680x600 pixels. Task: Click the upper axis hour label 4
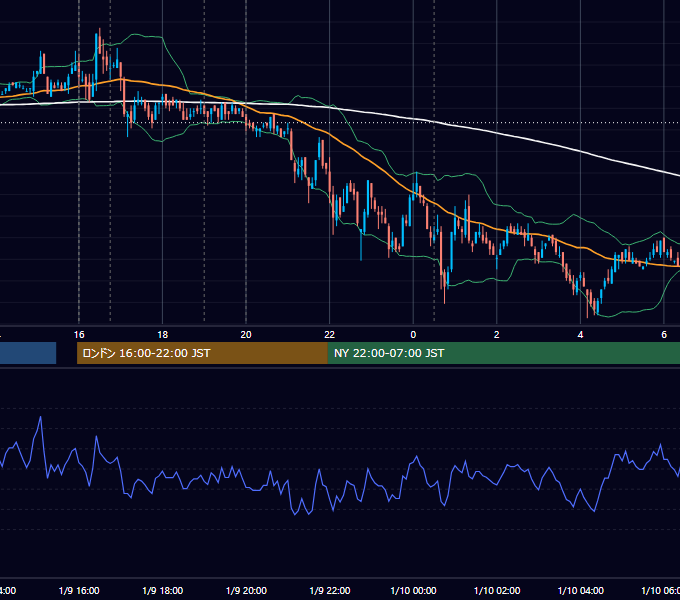580,335
